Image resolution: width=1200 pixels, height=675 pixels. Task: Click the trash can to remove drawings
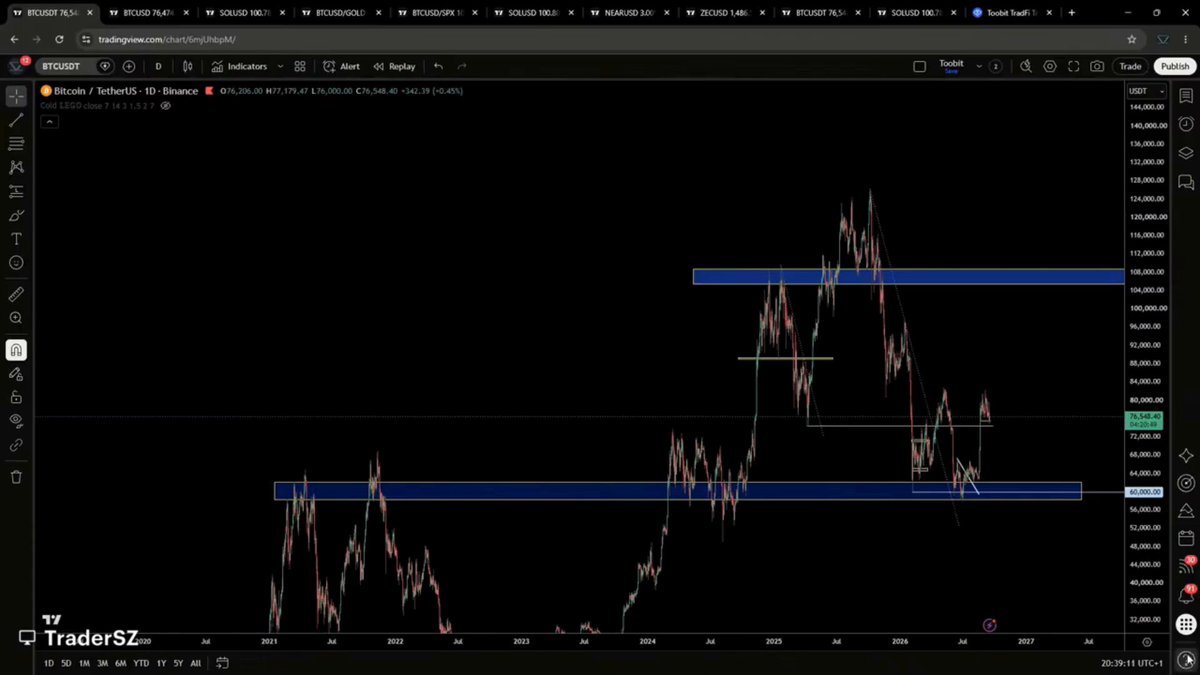click(16, 477)
